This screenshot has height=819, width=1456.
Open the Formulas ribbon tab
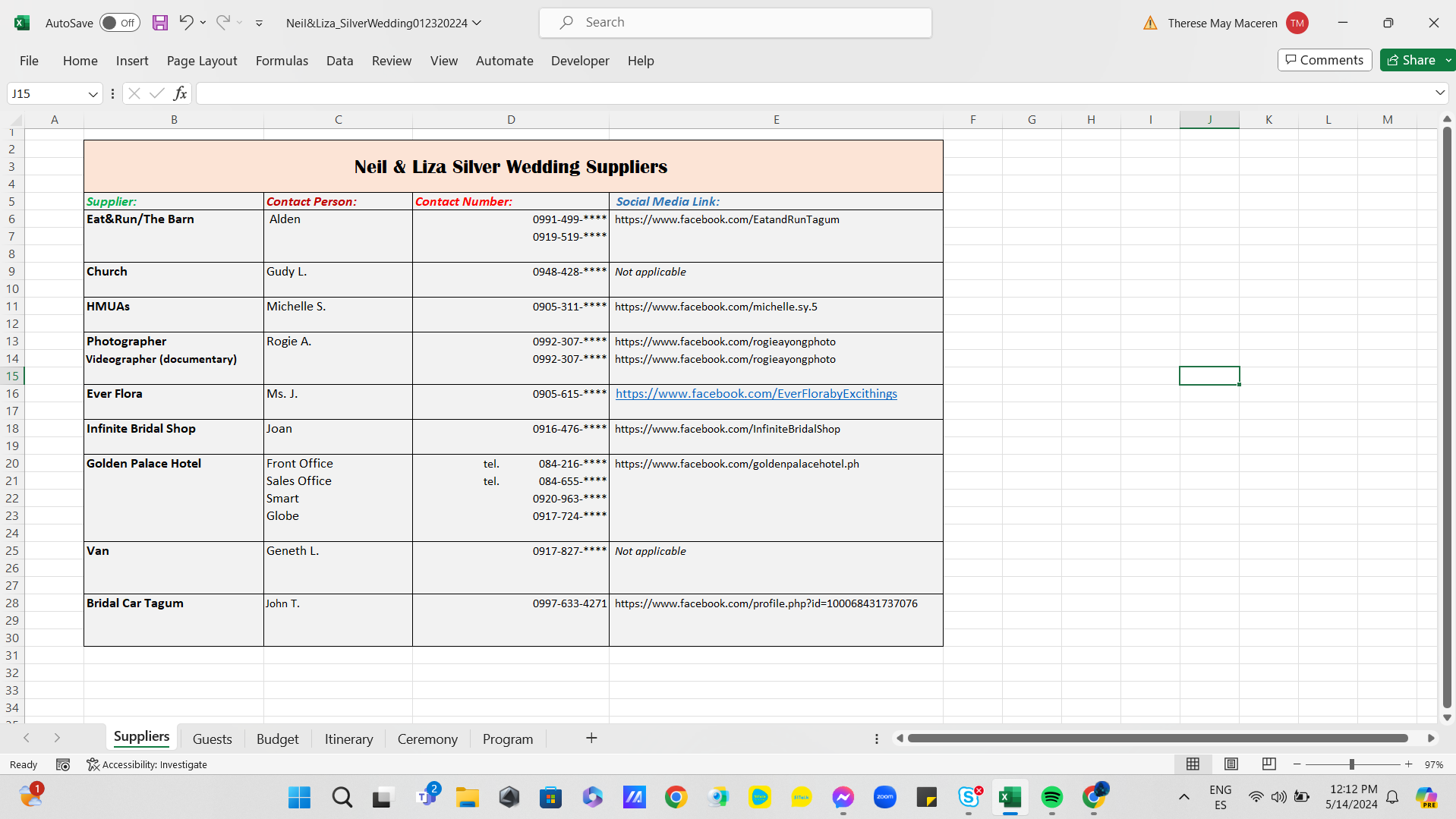coord(282,61)
